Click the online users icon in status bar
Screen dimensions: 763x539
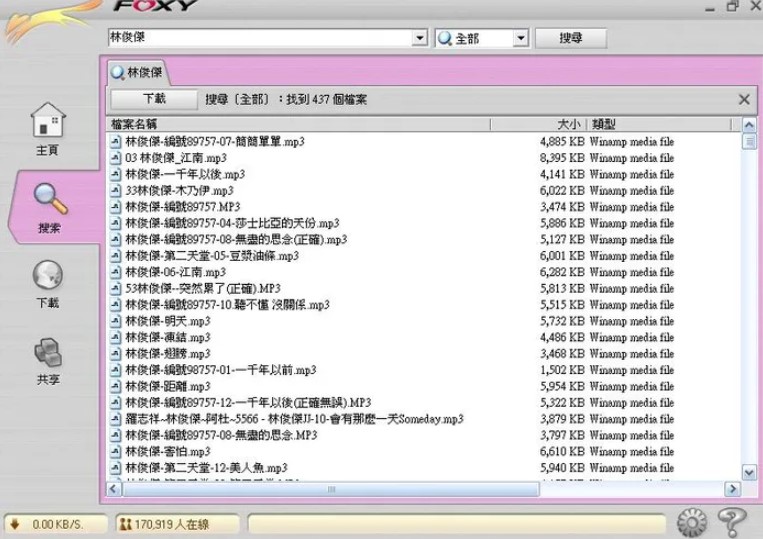[x=125, y=523]
